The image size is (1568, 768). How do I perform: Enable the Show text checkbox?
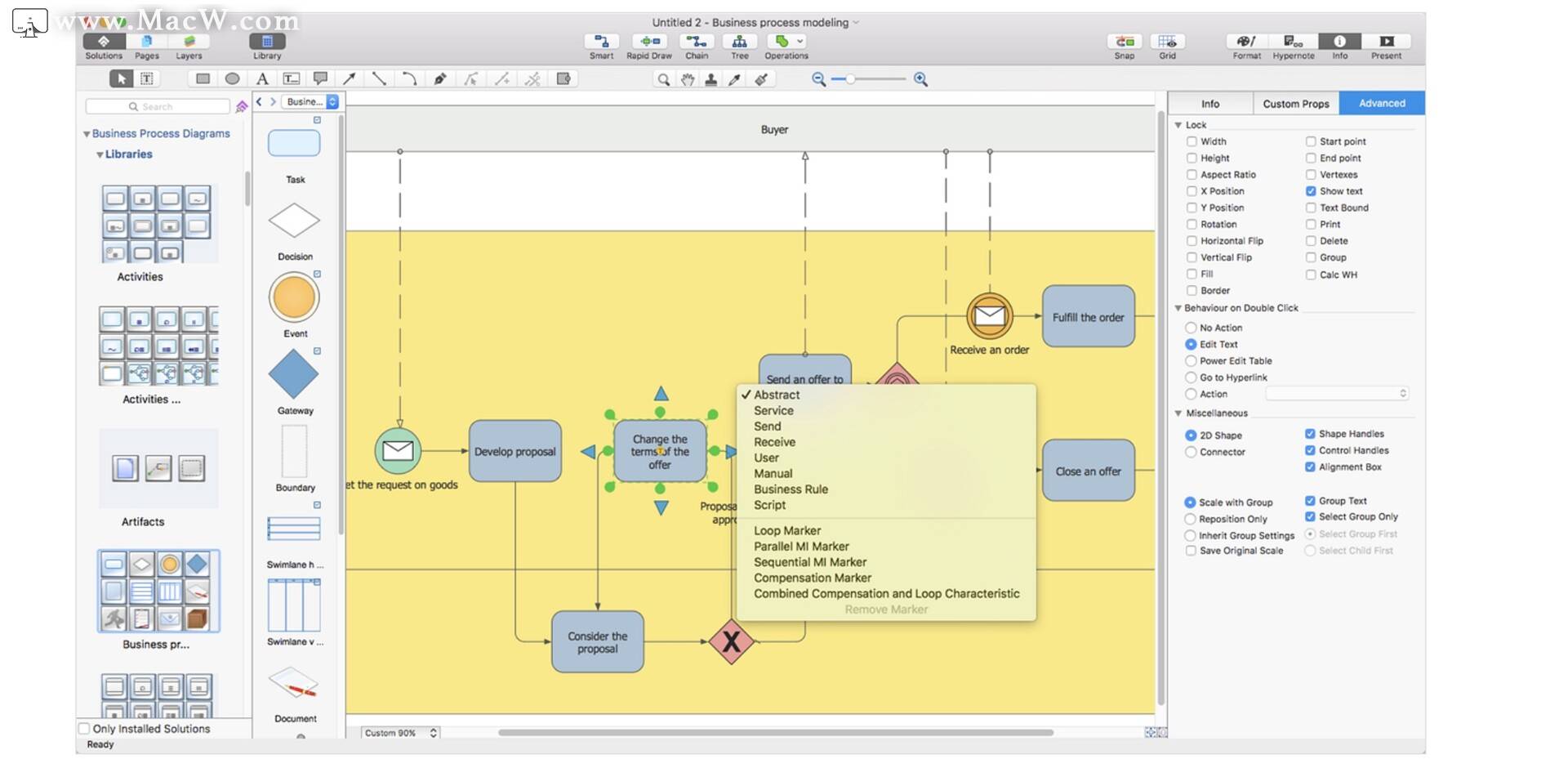1311,190
